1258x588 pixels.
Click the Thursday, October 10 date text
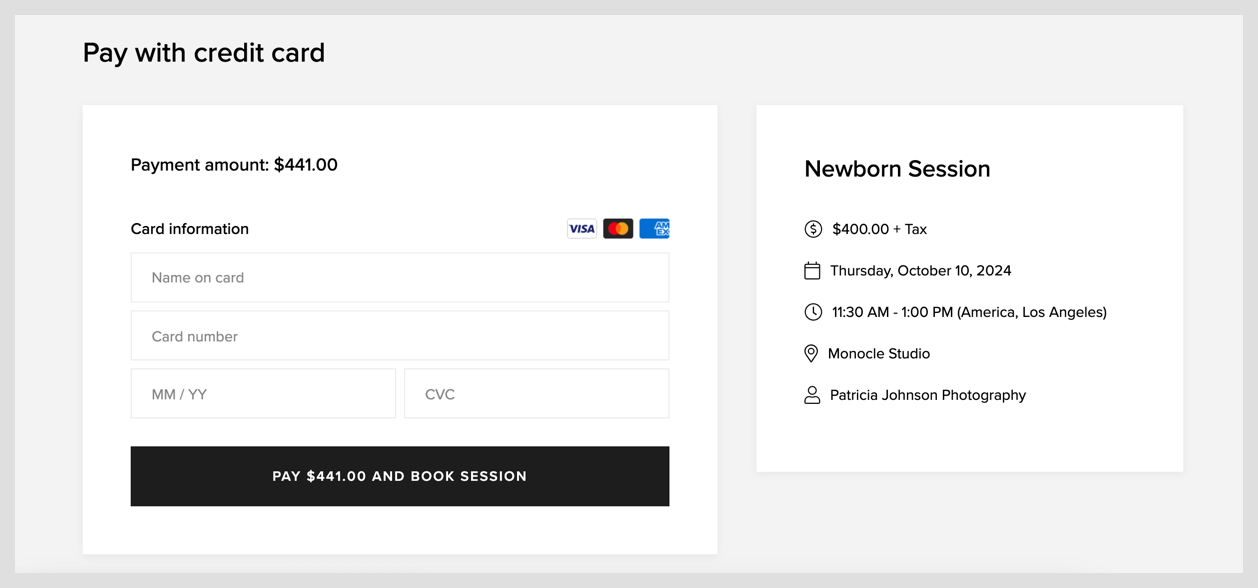[920, 270]
